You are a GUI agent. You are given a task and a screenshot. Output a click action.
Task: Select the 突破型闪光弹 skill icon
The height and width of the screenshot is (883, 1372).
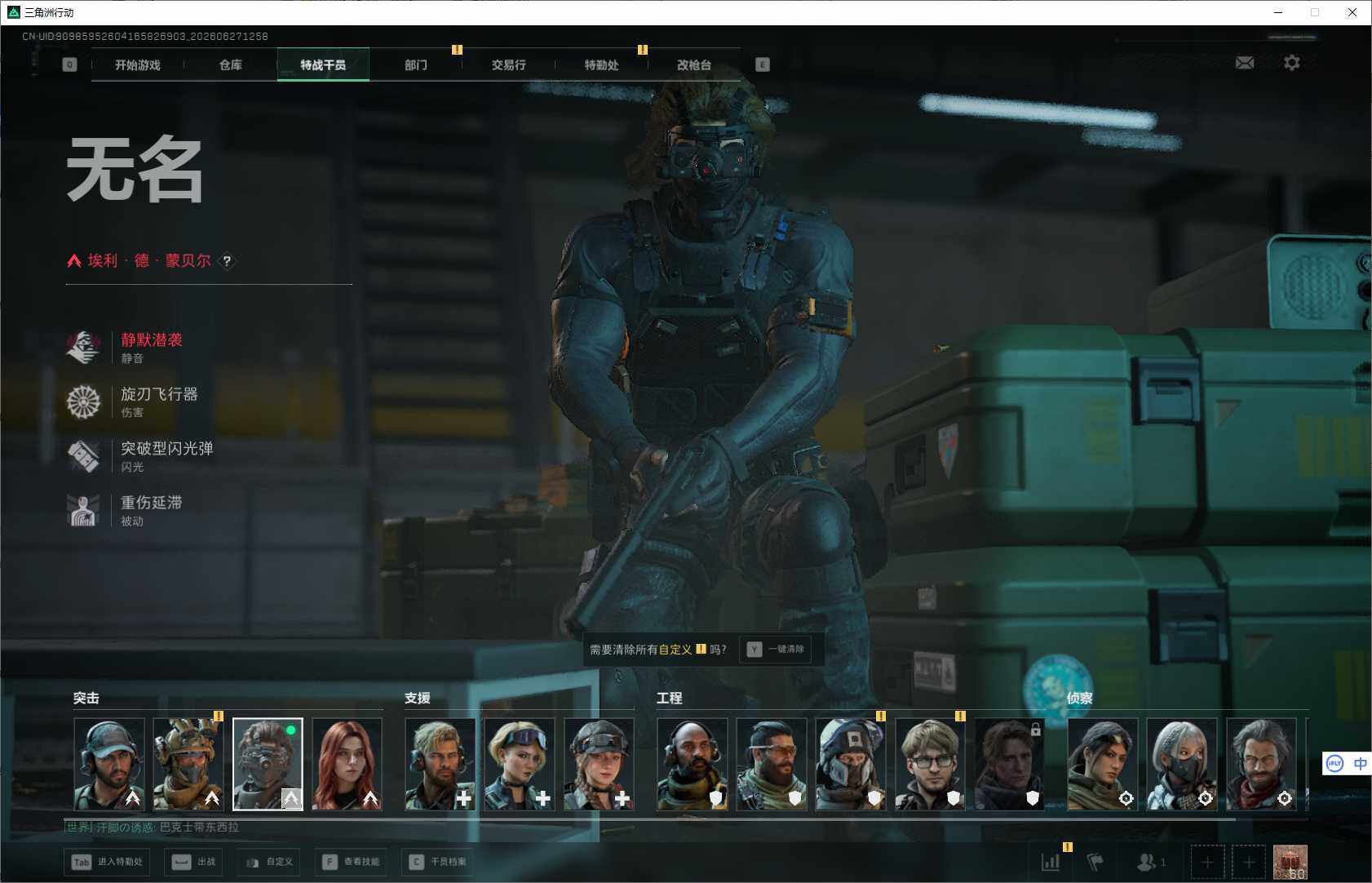point(83,456)
